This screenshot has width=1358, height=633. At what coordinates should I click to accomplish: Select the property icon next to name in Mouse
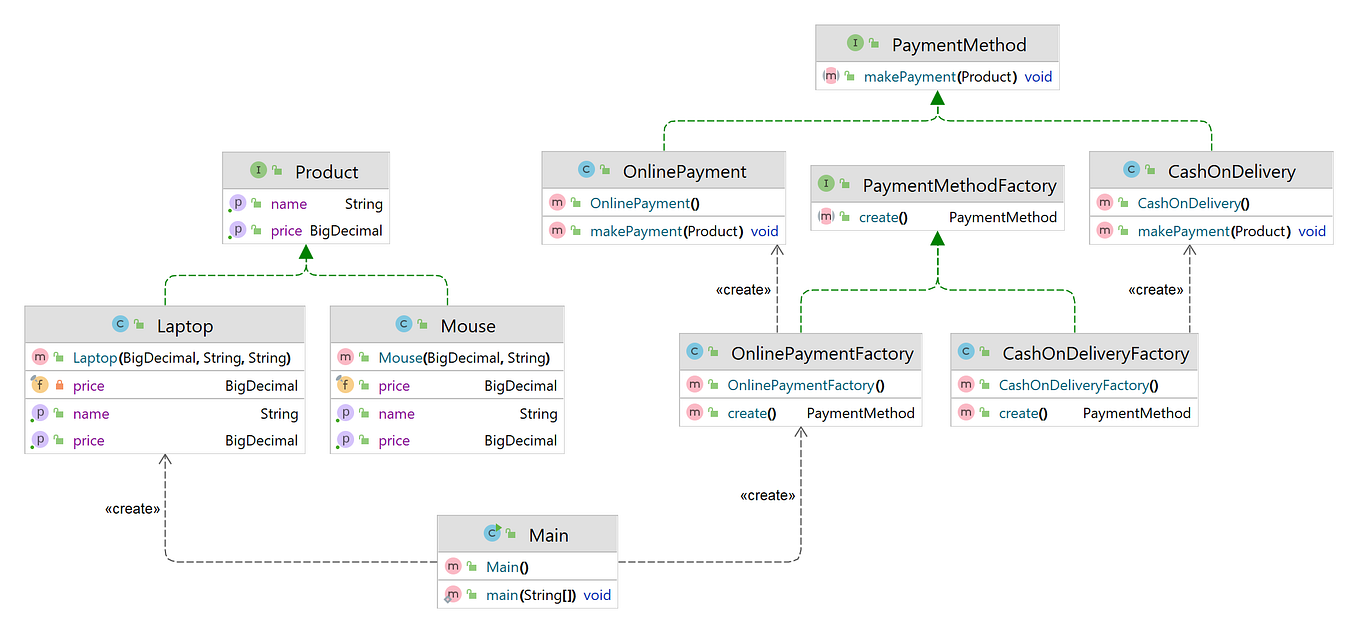tap(345, 413)
